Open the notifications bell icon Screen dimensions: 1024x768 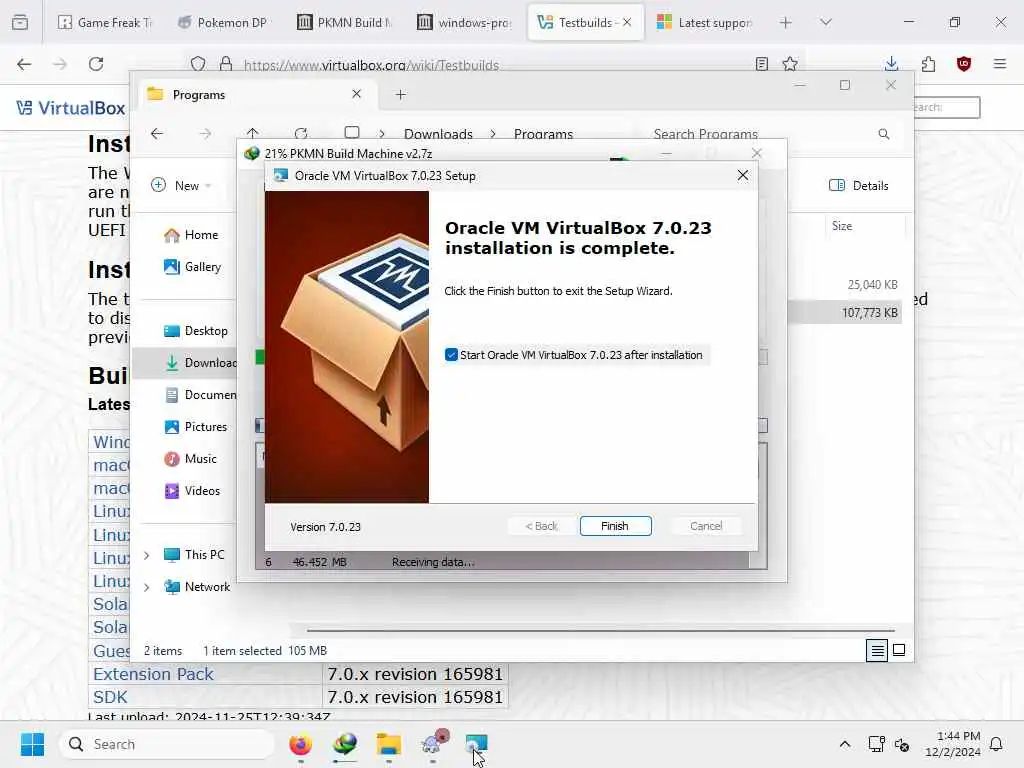[x=997, y=744]
